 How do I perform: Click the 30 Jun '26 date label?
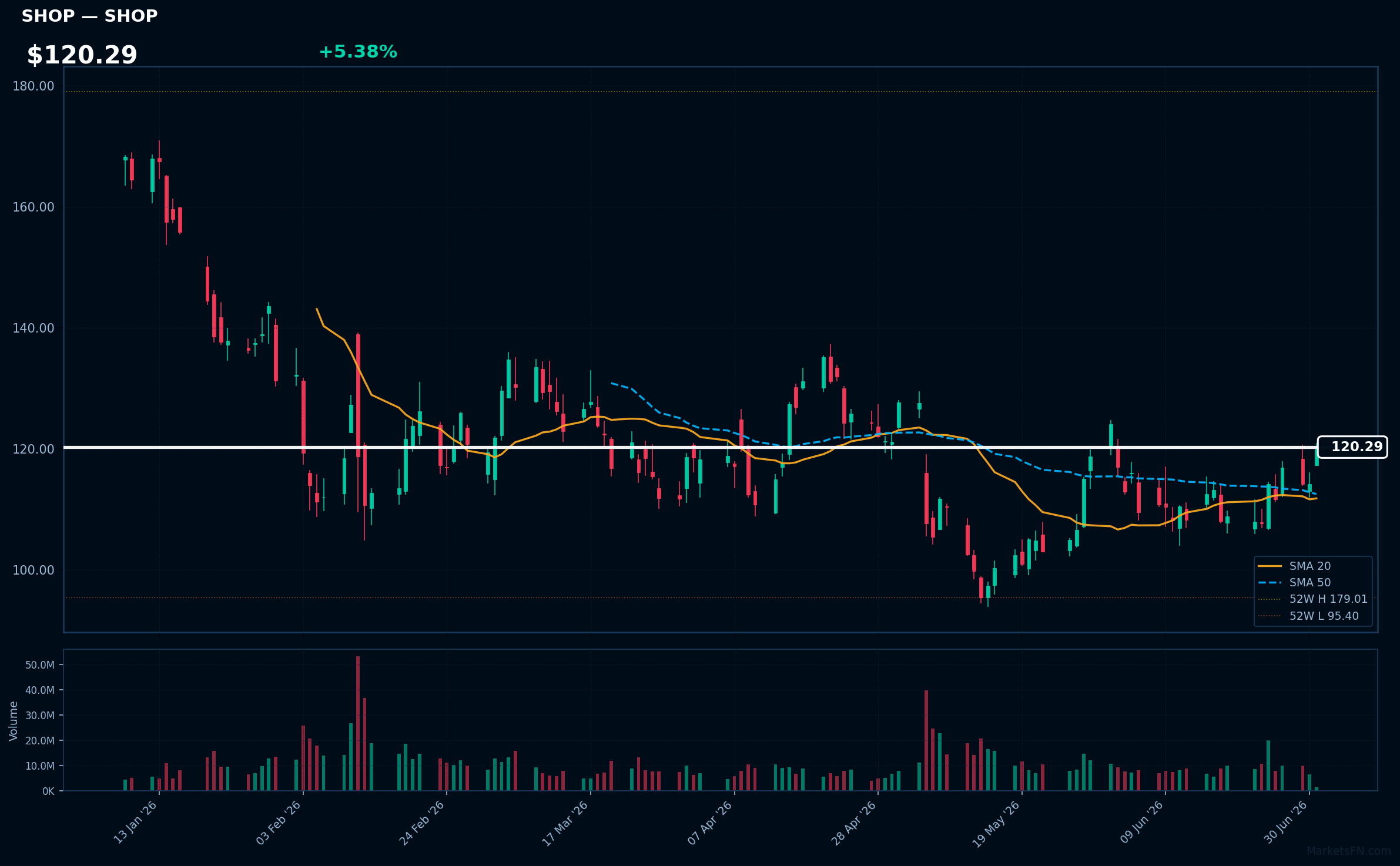1286,823
